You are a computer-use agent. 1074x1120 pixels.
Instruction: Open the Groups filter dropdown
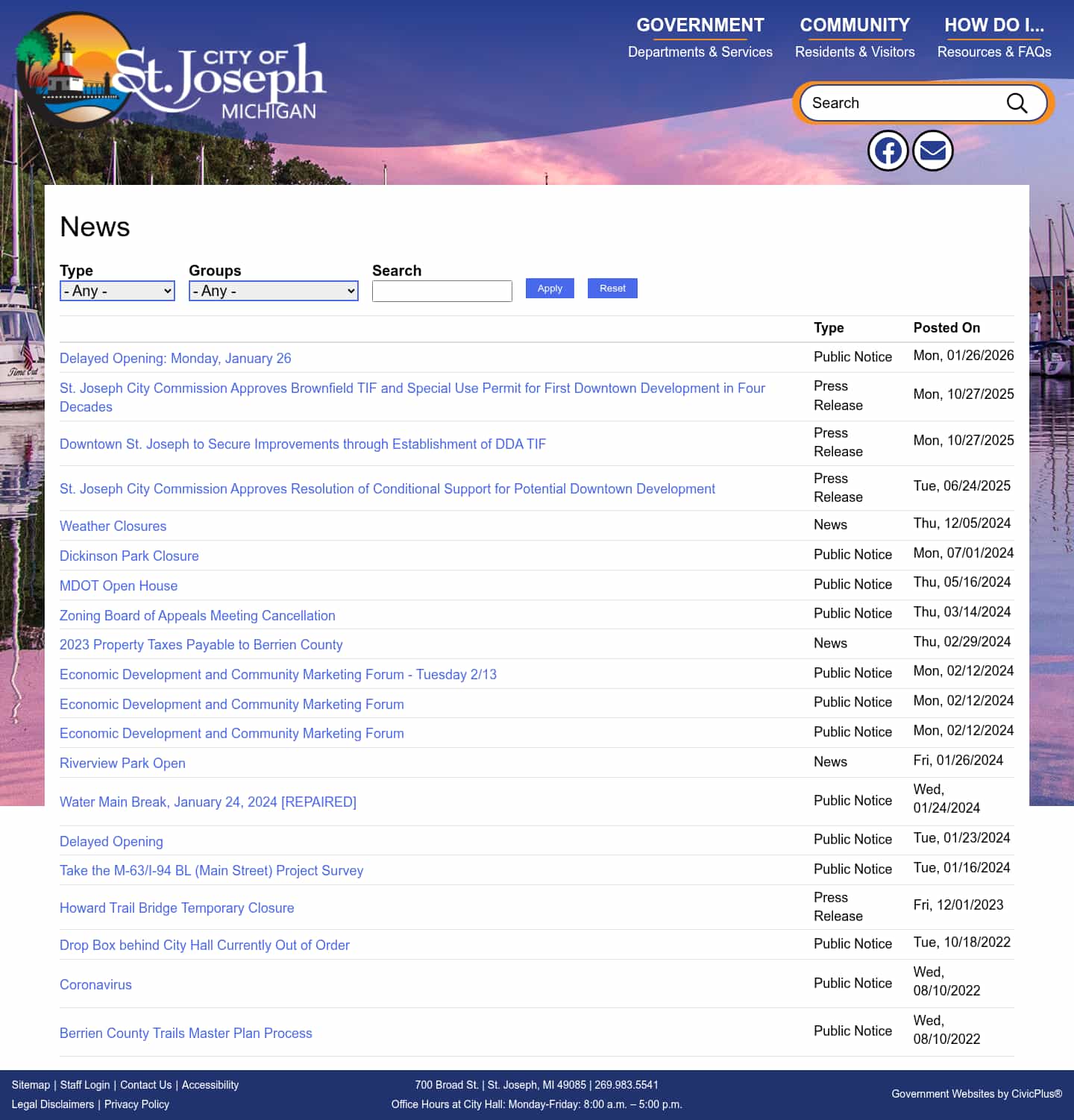273,291
